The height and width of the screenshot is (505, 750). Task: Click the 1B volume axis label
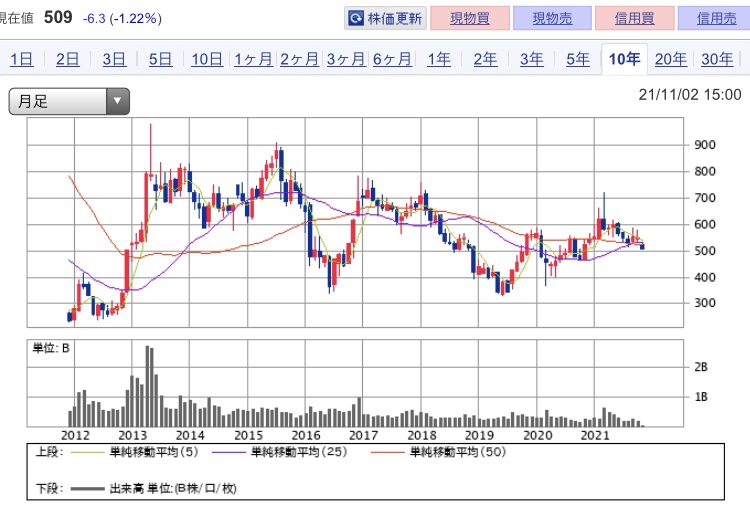click(x=701, y=396)
